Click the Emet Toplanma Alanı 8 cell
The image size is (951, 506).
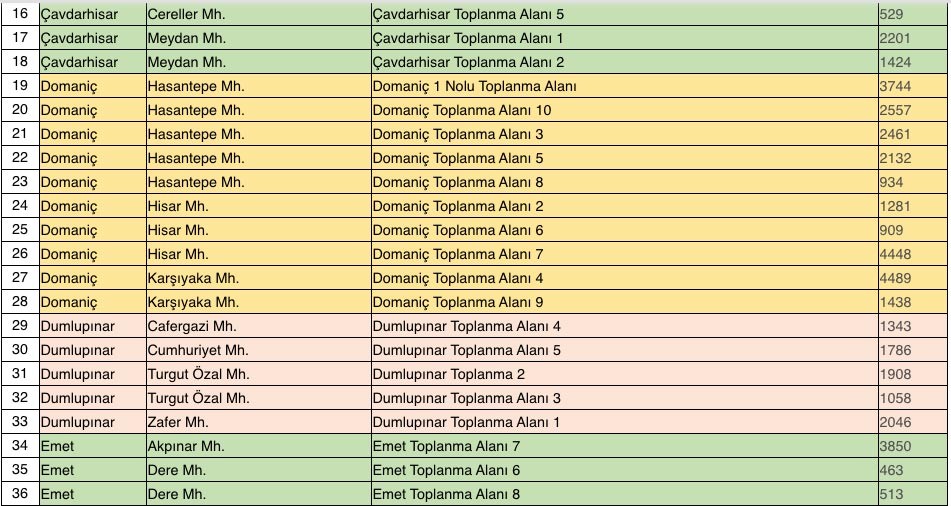tap(623, 494)
